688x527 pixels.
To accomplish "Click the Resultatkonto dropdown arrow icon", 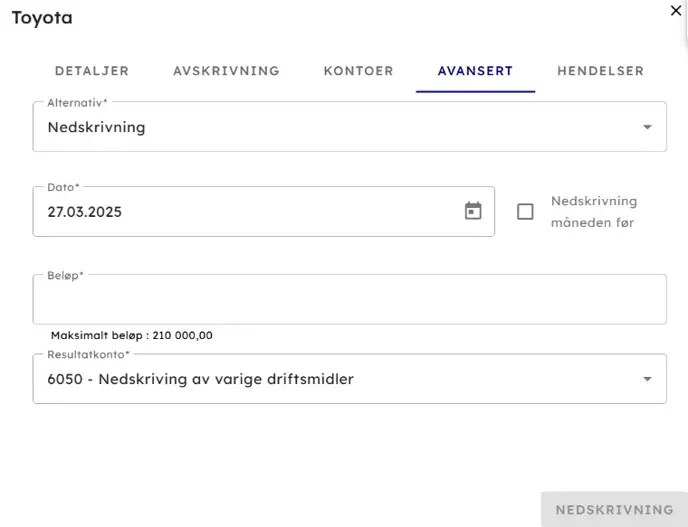I will pyautogui.click(x=647, y=379).
